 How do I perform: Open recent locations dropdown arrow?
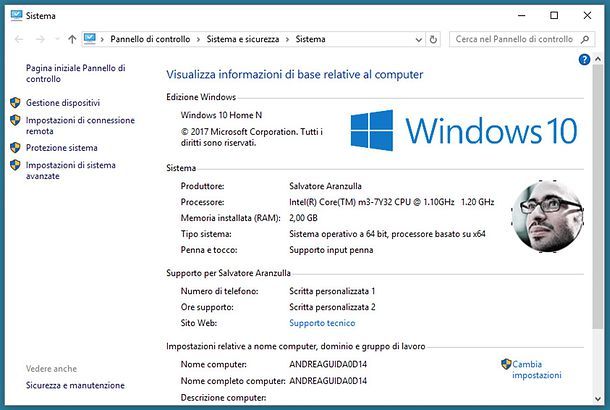57,39
